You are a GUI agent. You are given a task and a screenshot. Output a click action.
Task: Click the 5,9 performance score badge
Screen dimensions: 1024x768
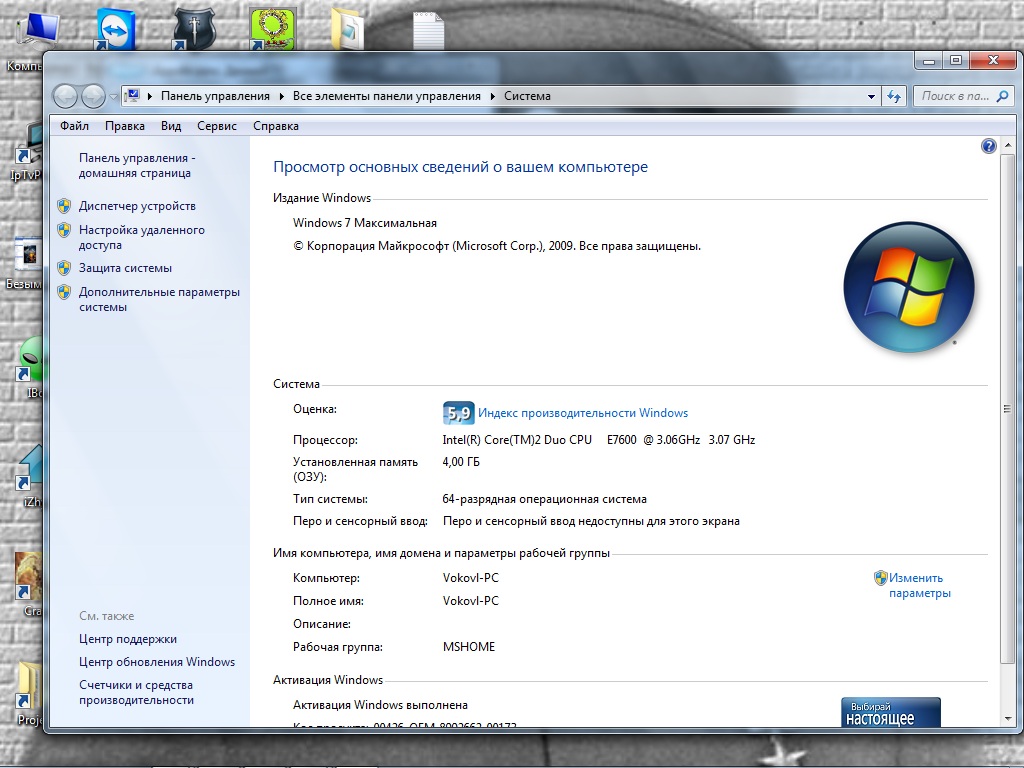click(x=458, y=413)
